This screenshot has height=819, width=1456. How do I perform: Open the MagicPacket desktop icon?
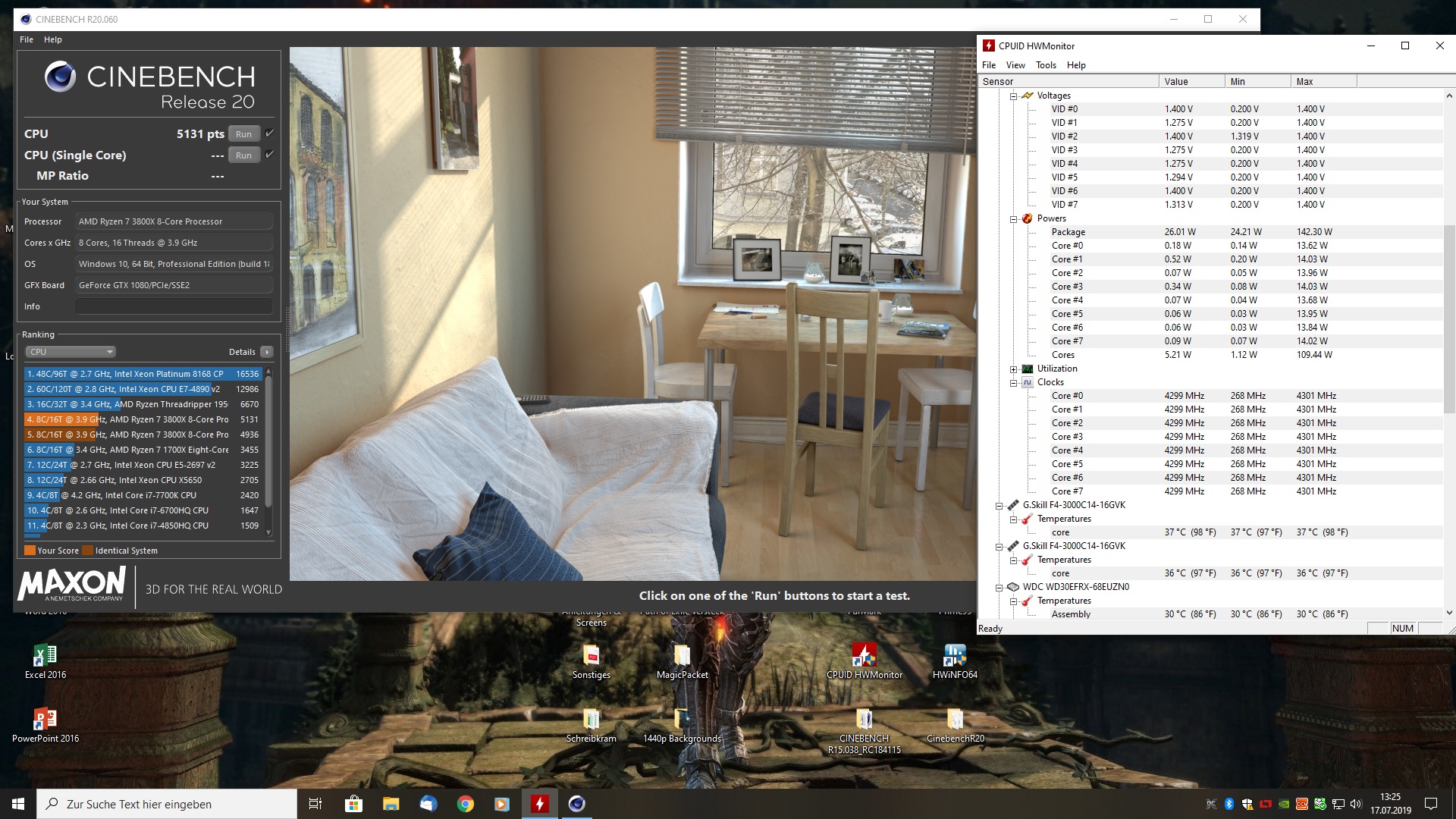tap(682, 657)
